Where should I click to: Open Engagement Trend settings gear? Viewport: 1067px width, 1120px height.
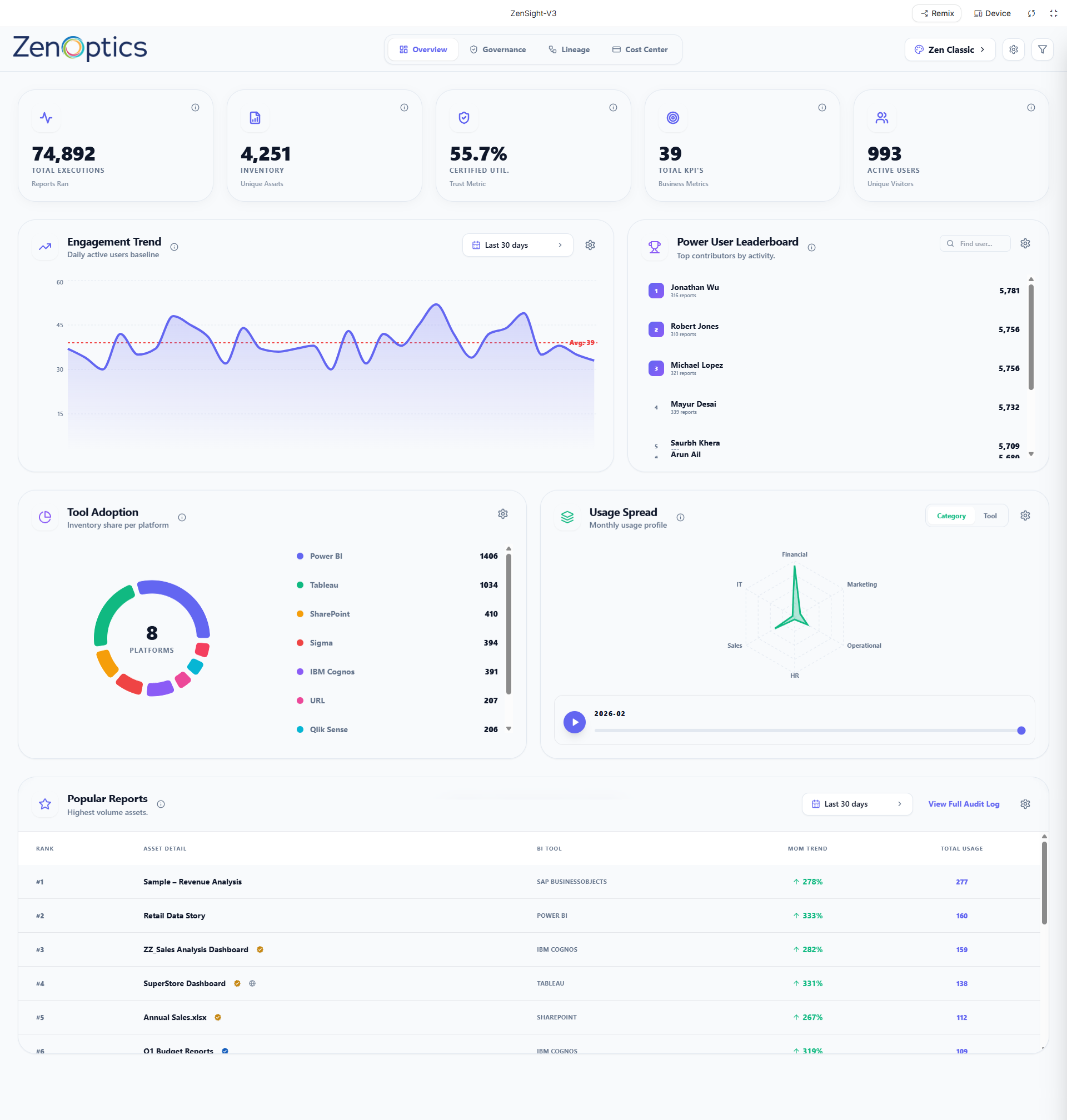(x=590, y=245)
